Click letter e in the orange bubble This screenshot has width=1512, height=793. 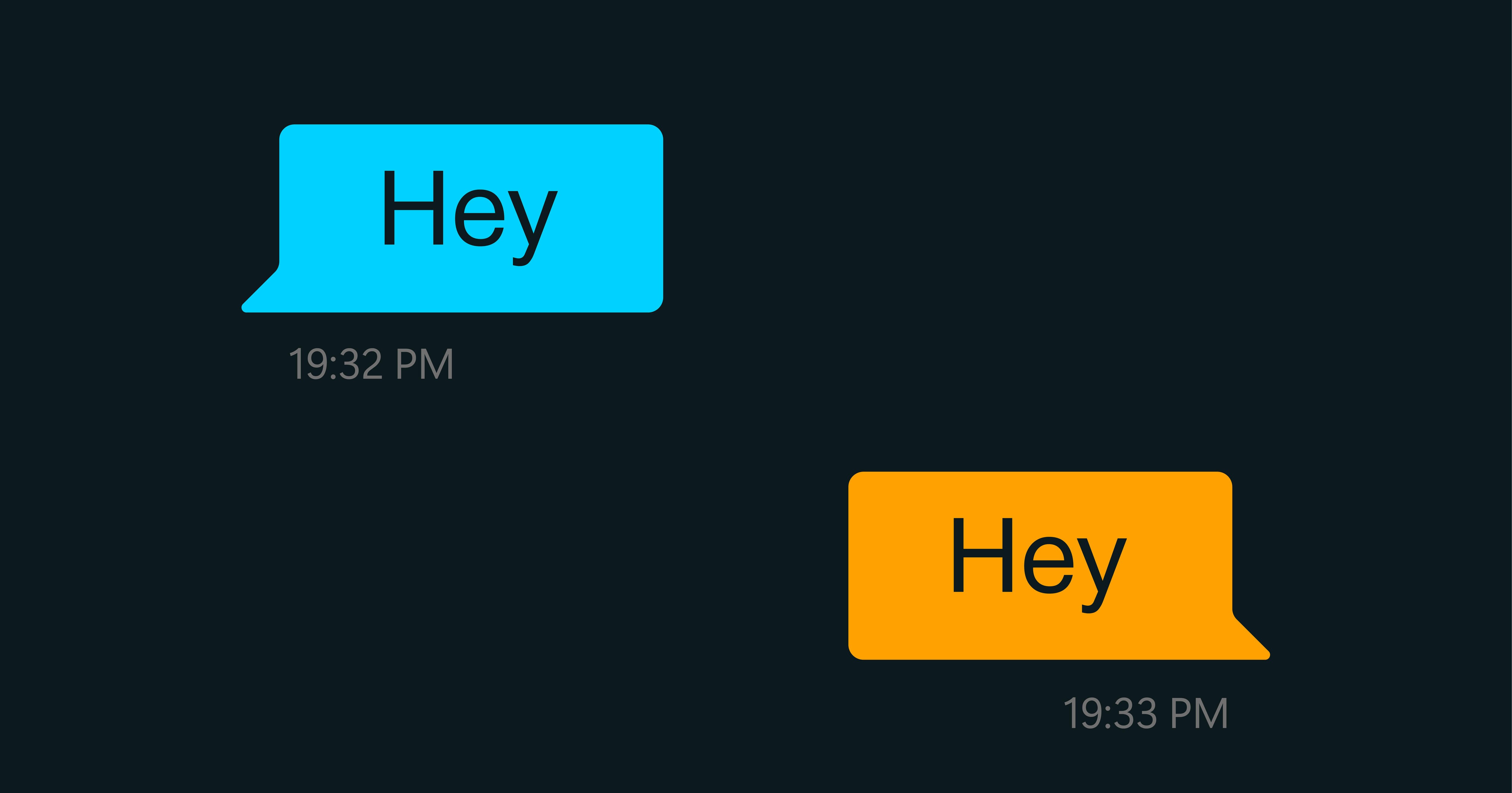coord(1049,565)
